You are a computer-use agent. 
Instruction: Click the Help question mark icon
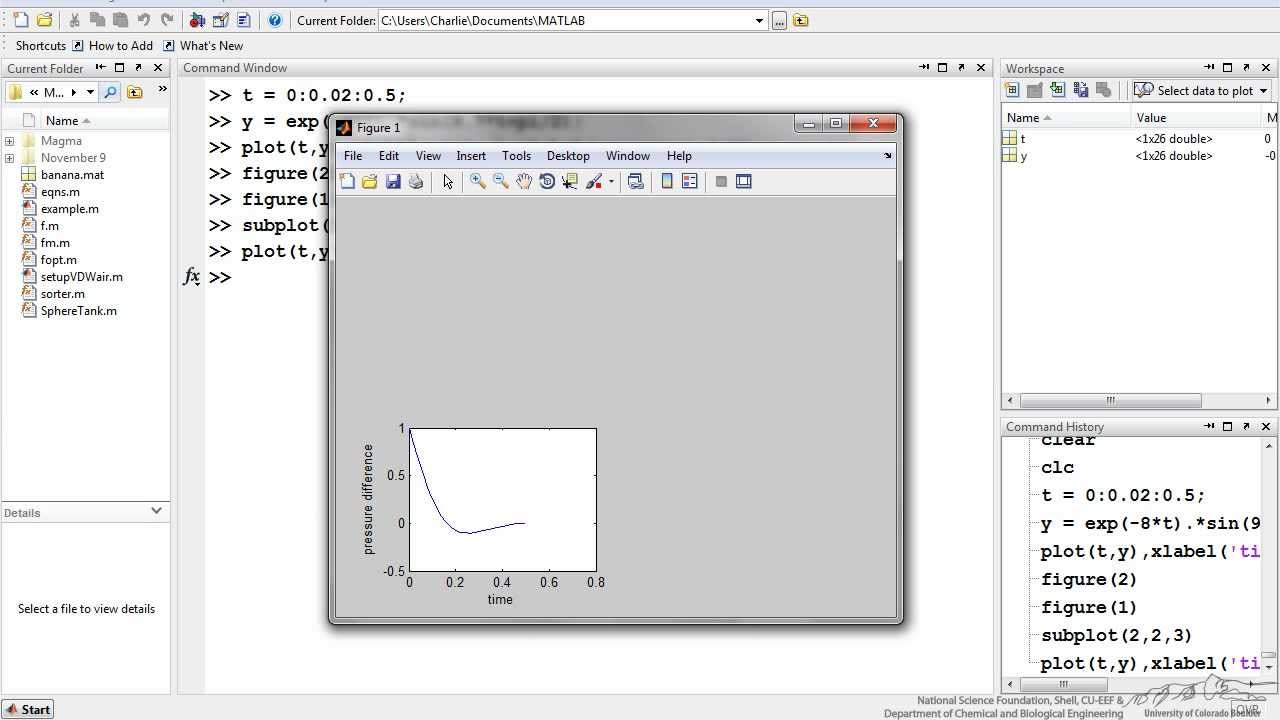click(x=275, y=20)
